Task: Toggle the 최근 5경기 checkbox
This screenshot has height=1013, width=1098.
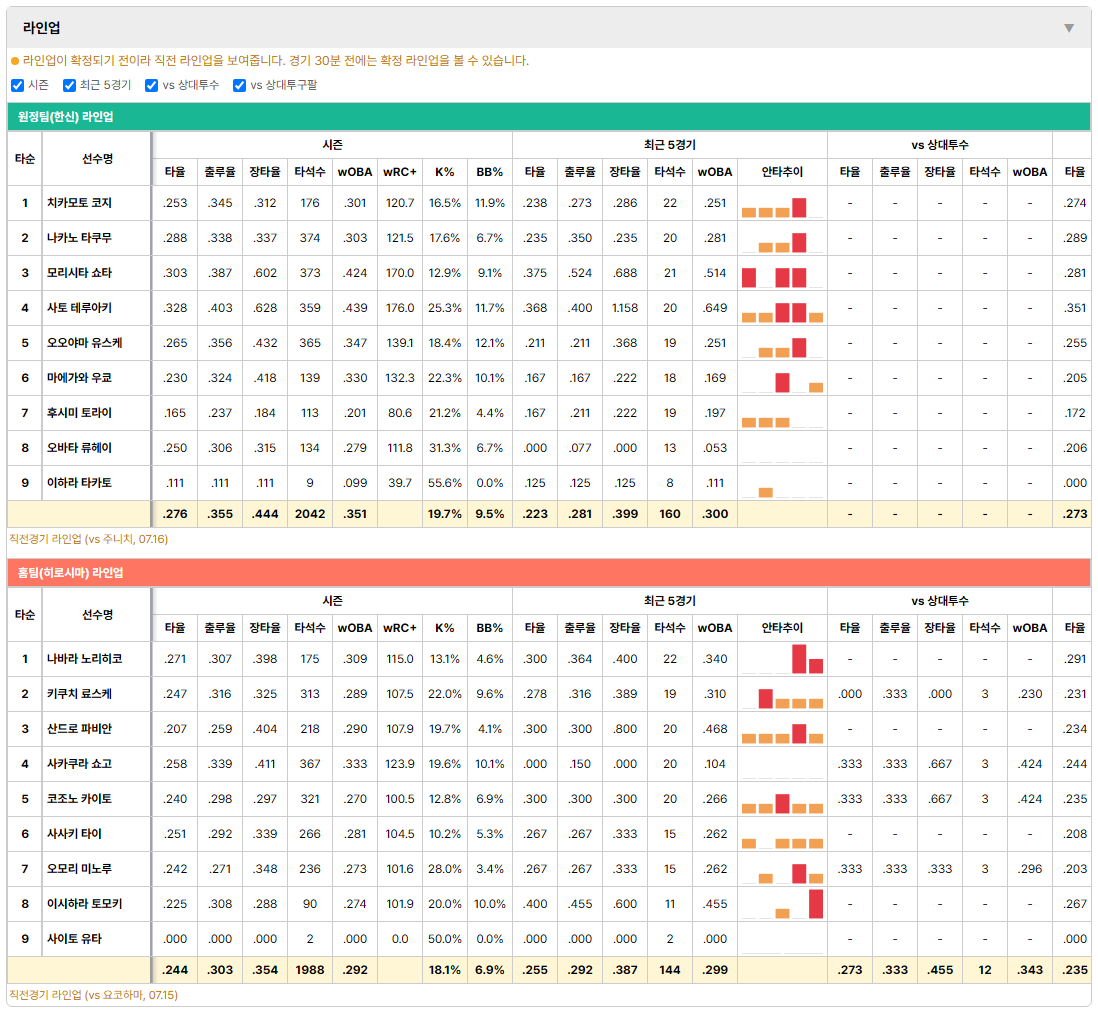Action: (69, 85)
